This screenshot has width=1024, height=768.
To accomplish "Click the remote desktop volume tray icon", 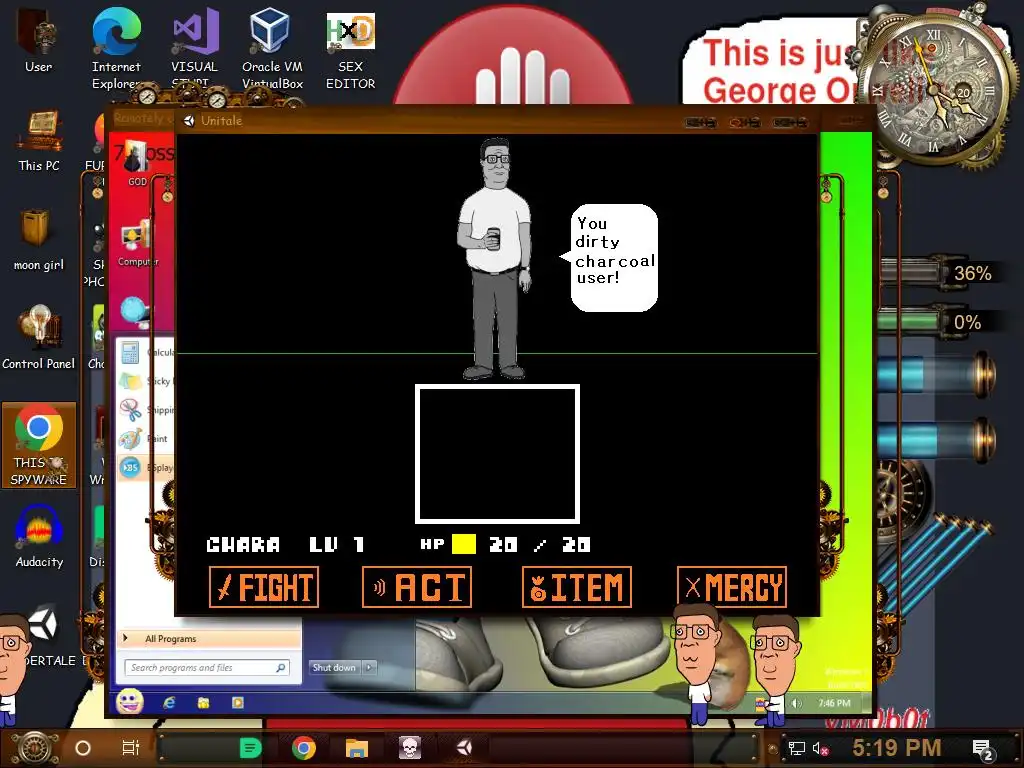I will pyautogui.click(x=796, y=703).
